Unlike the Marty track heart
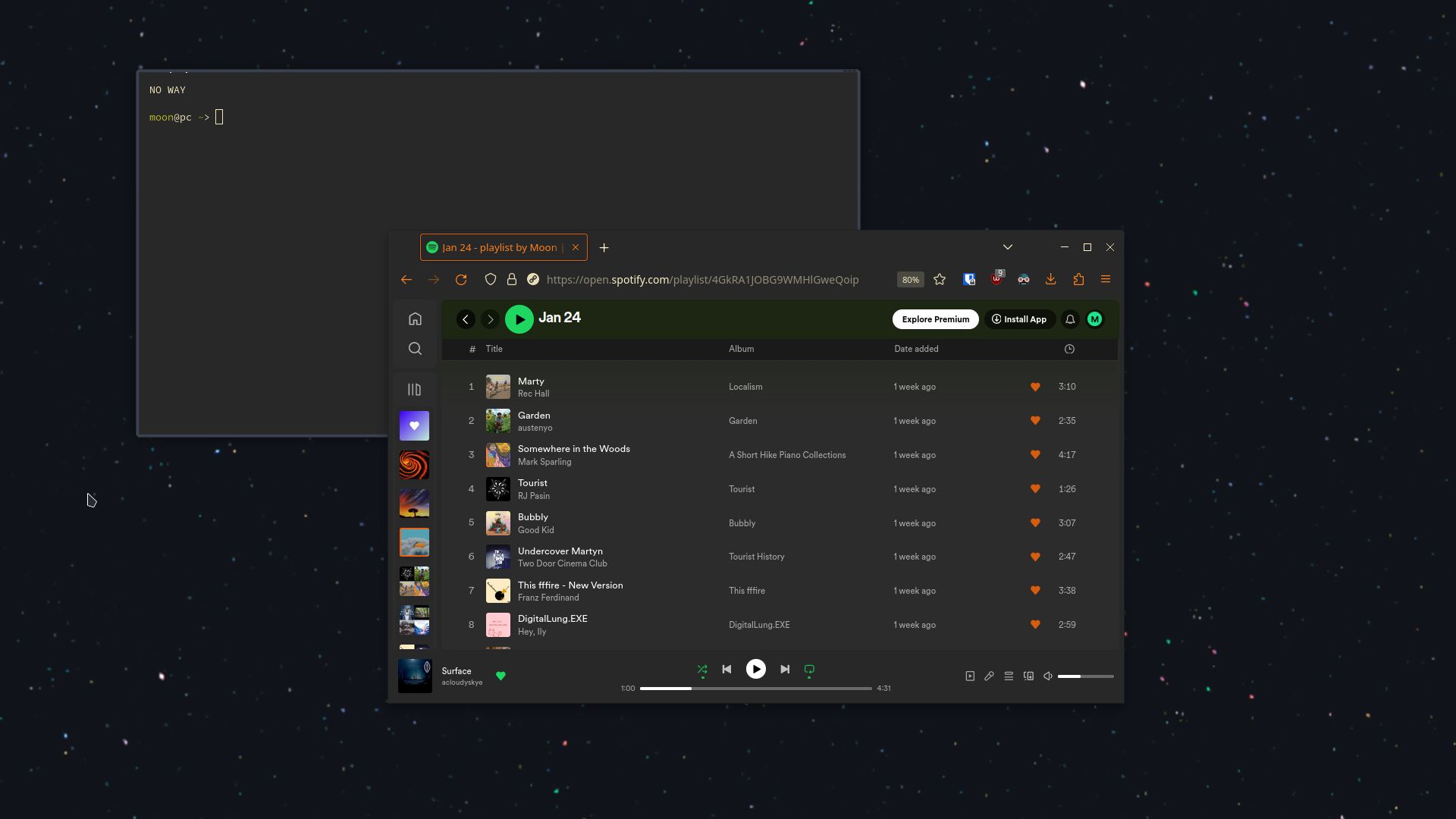The width and height of the screenshot is (1456, 819). (1035, 387)
